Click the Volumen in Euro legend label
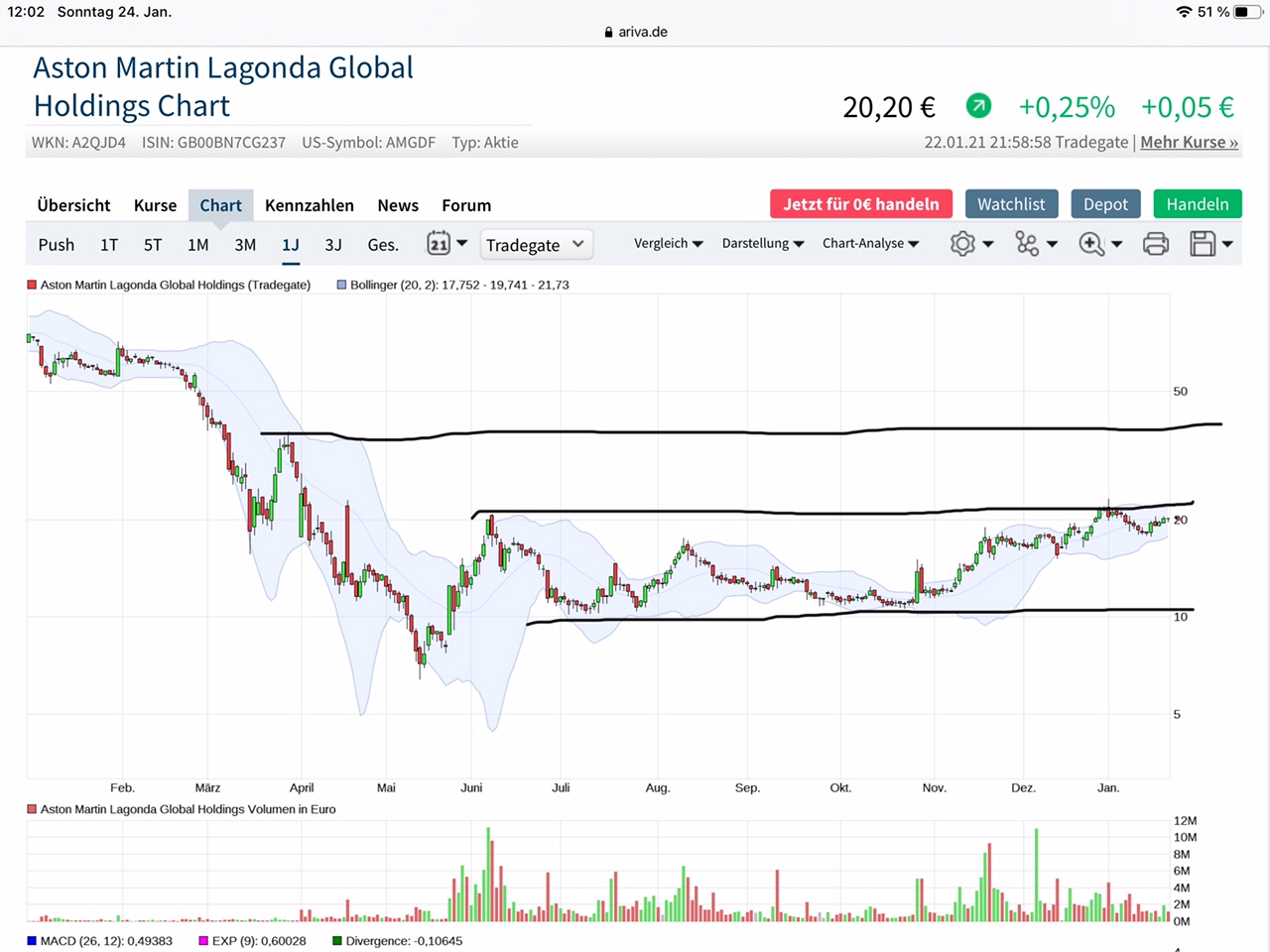The image size is (1270, 952). click(189, 809)
